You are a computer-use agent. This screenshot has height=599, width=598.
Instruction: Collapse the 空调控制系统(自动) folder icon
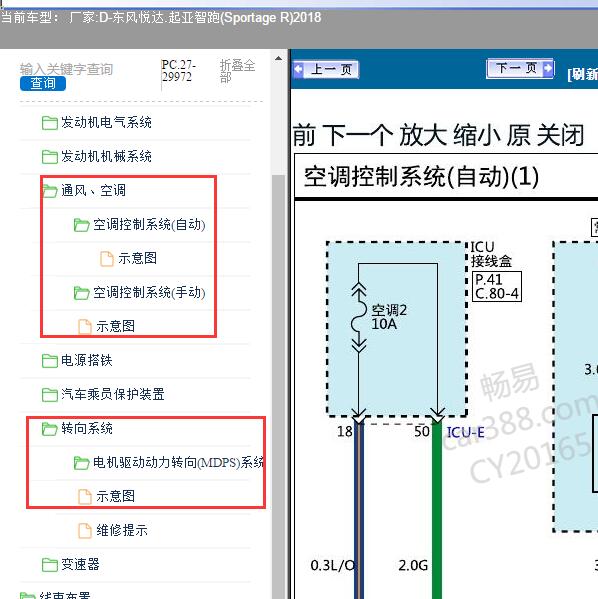coord(81,225)
